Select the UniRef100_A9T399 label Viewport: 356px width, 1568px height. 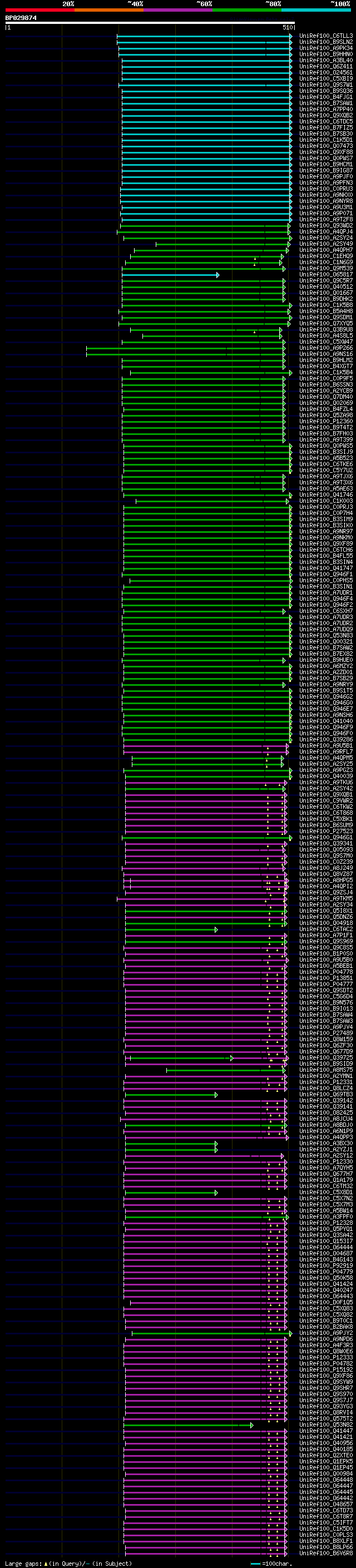click(x=325, y=439)
